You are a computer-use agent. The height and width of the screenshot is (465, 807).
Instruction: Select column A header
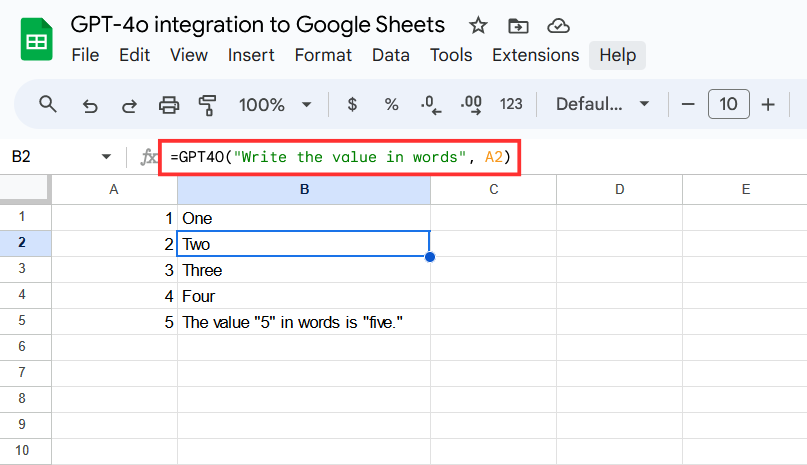click(x=114, y=190)
